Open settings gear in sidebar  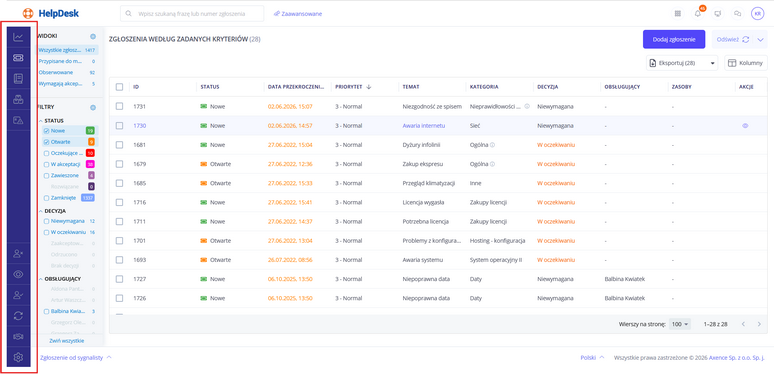(x=18, y=357)
